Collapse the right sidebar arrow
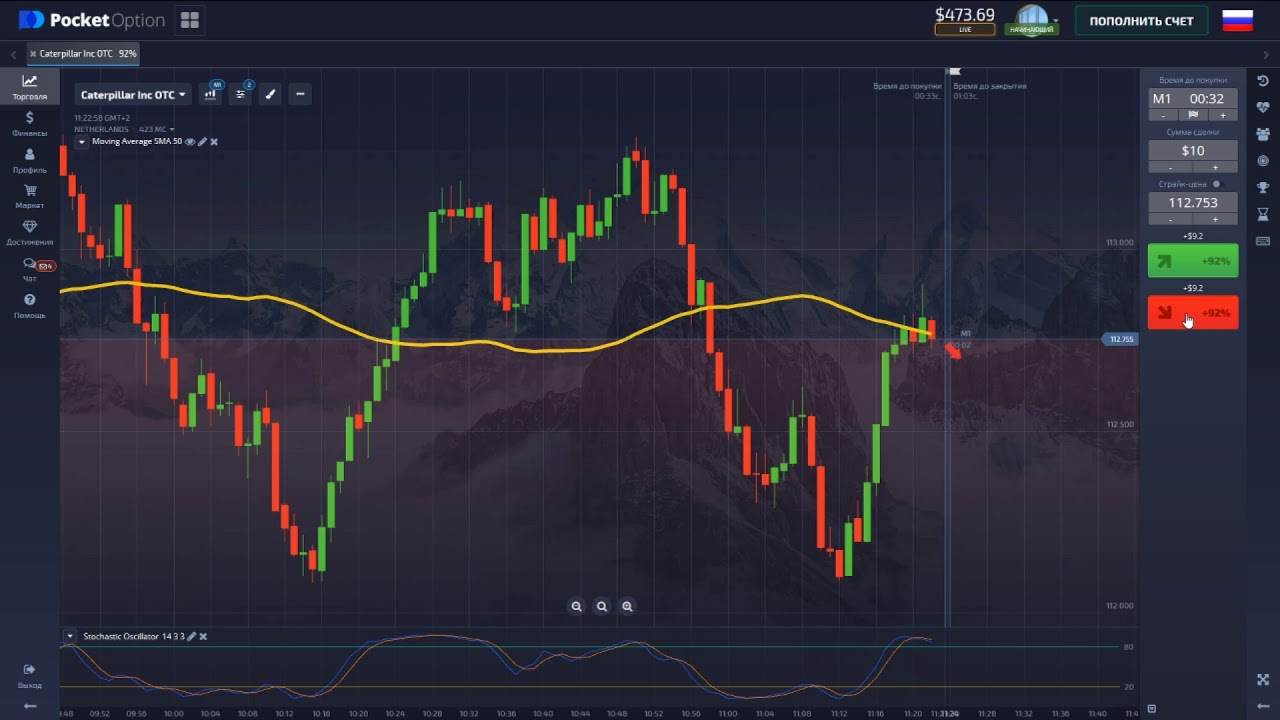Image resolution: width=1280 pixels, height=720 pixels. (x=1263, y=706)
